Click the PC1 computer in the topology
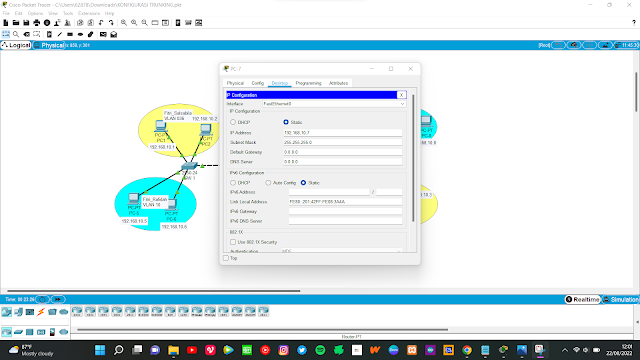Viewport: 640px width, 360px height. click(160, 126)
